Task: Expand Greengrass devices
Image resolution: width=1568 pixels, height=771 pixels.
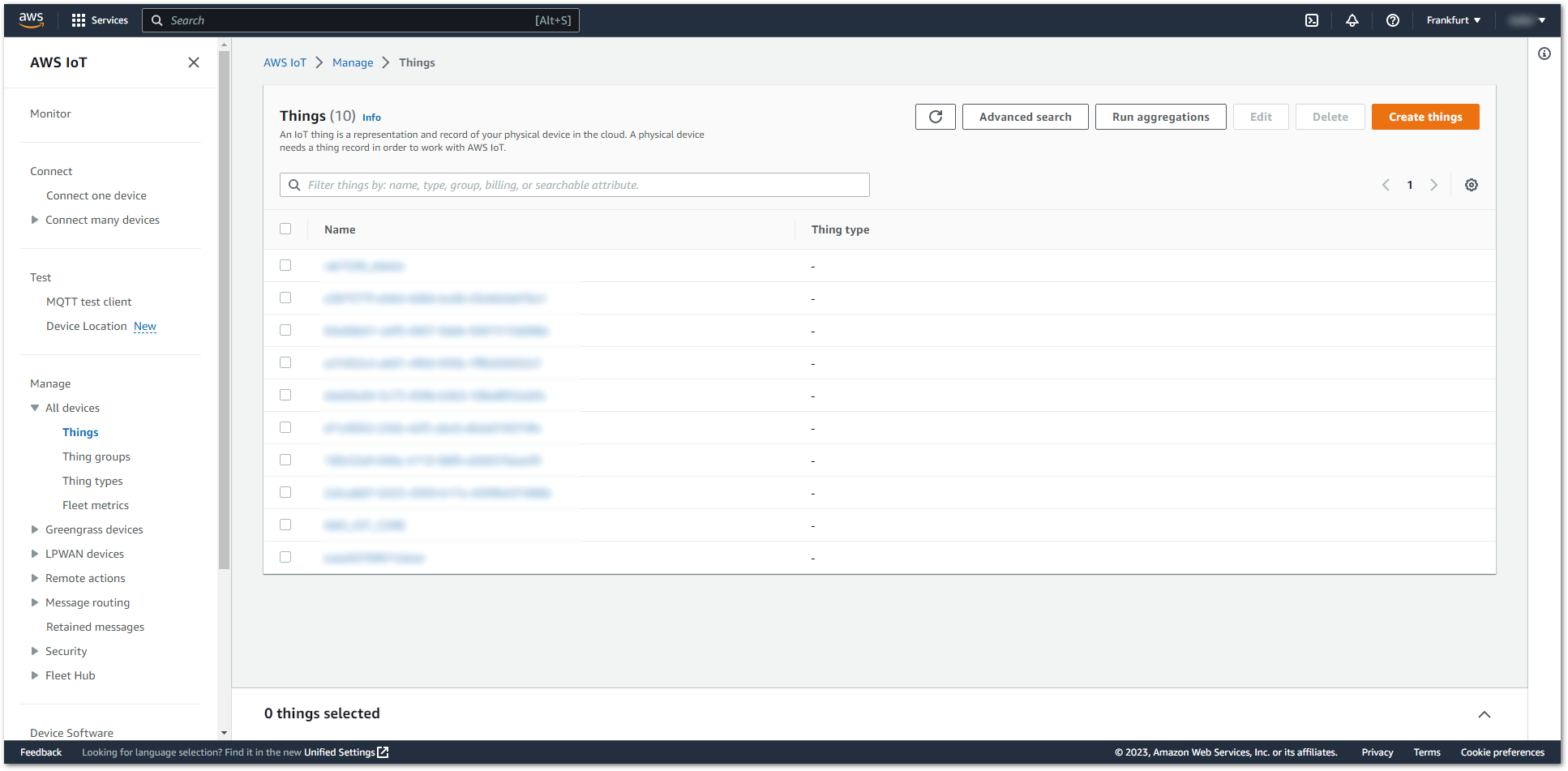Action: pyautogui.click(x=35, y=529)
